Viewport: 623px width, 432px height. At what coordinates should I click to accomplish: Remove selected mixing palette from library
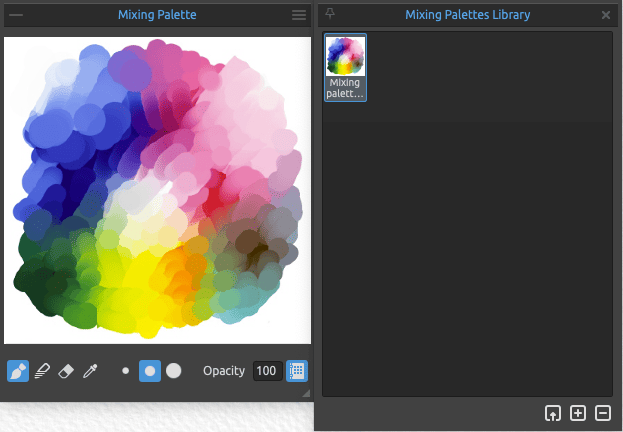click(603, 413)
